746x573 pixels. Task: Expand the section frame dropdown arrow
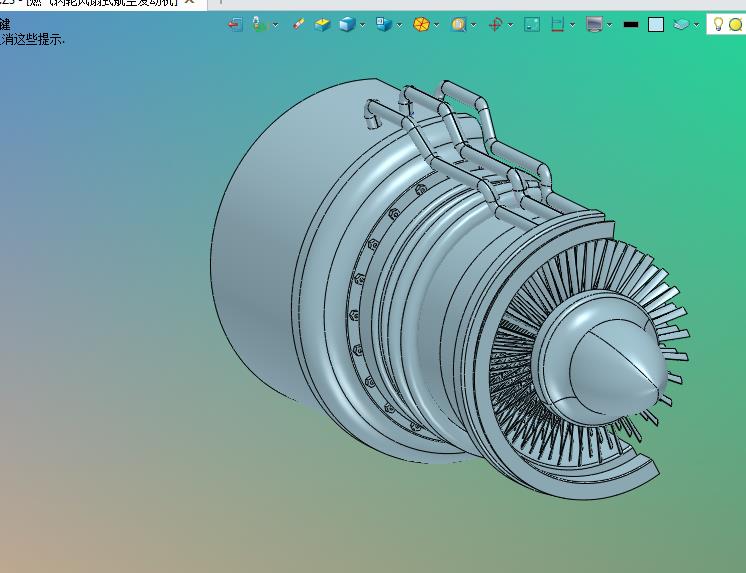(572, 25)
